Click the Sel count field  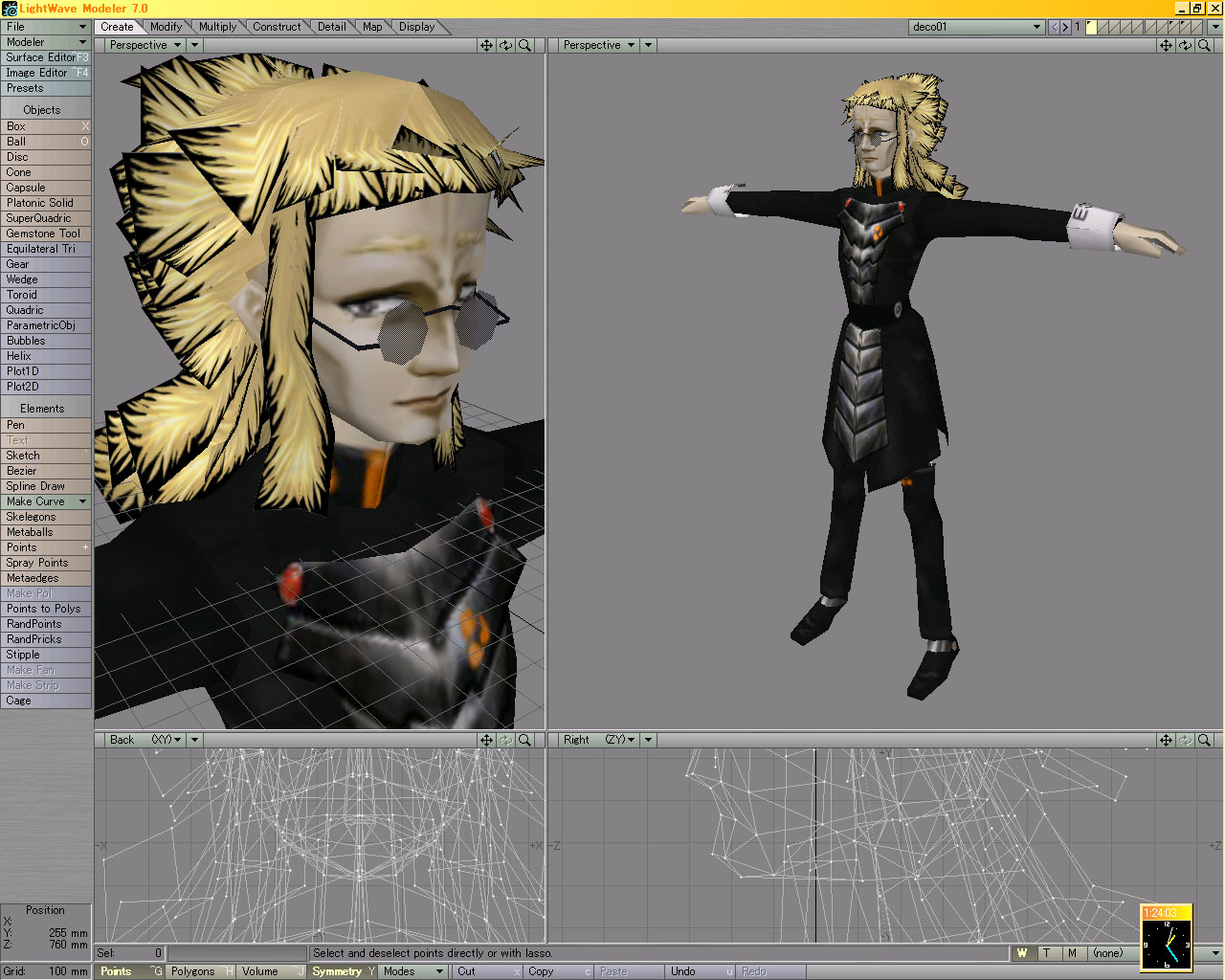click(130, 953)
